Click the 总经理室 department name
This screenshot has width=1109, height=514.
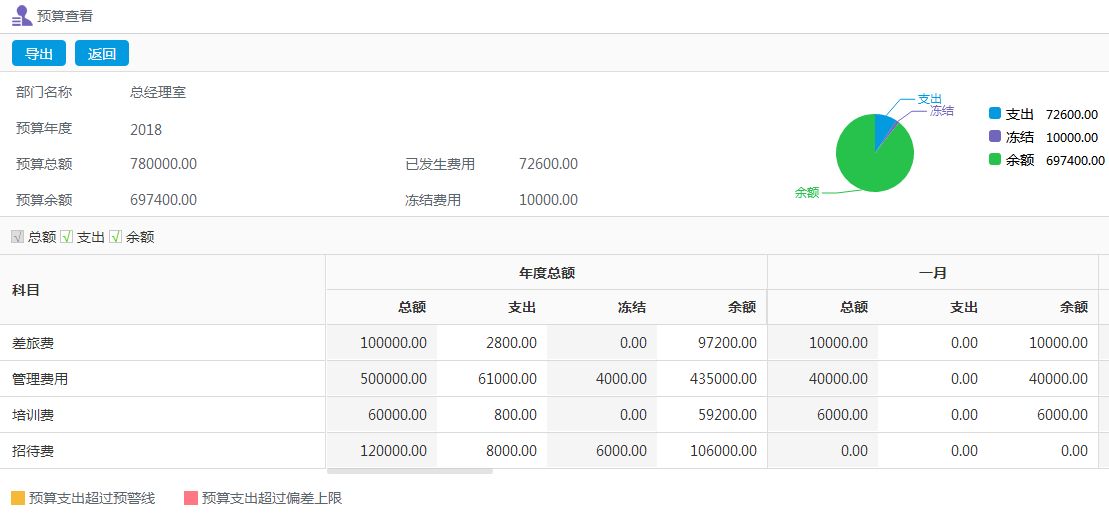(x=158, y=93)
